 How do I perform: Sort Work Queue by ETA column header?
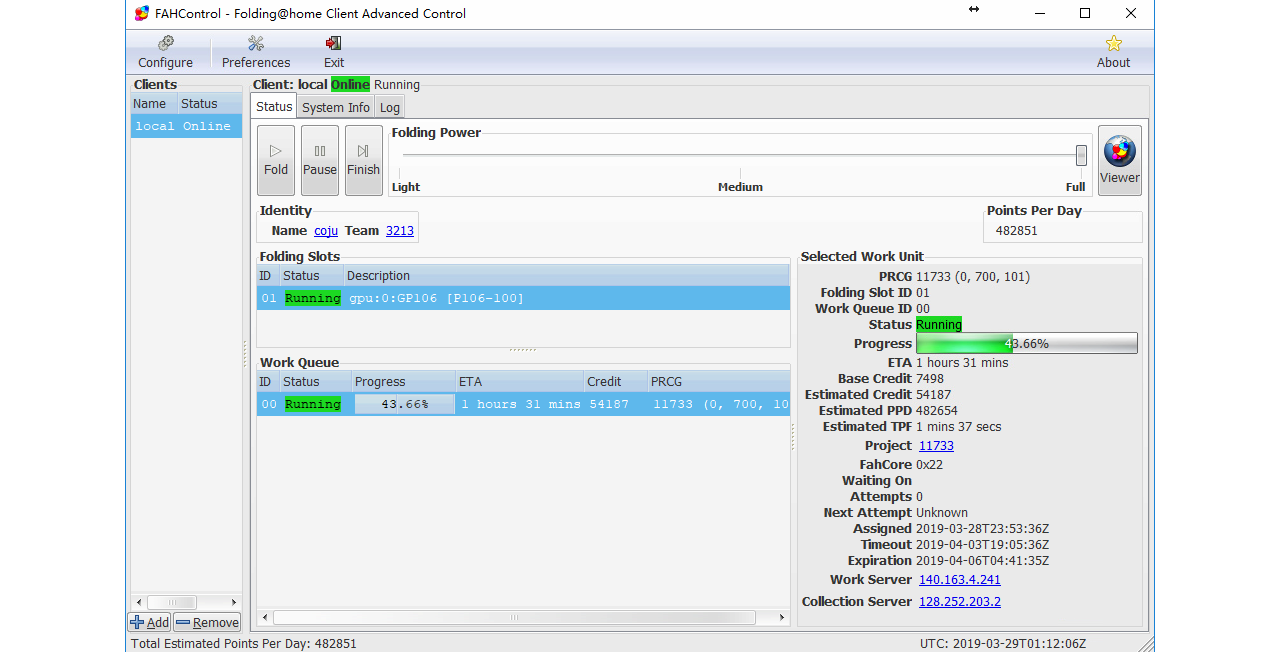(520, 382)
